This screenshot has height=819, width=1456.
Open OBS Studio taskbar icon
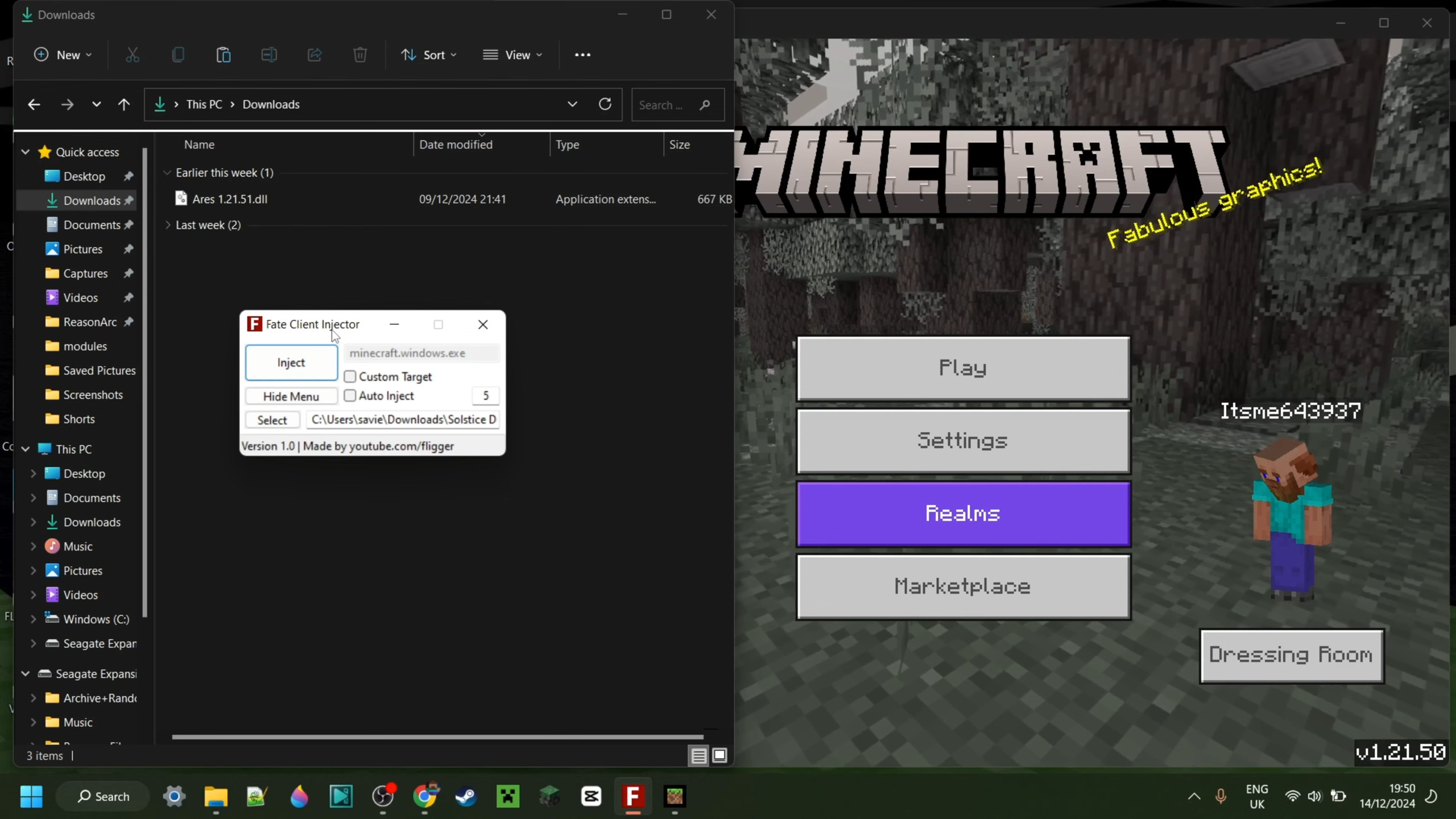click(383, 796)
